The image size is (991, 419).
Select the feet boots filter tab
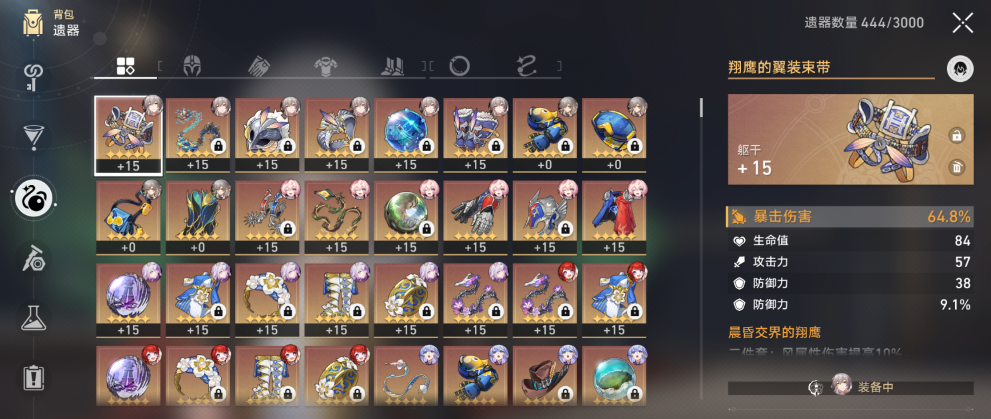pyautogui.click(x=392, y=65)
